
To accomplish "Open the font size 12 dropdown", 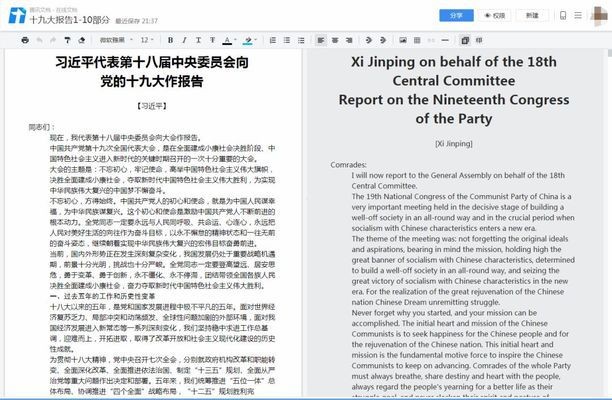I will tap(147, 40).
